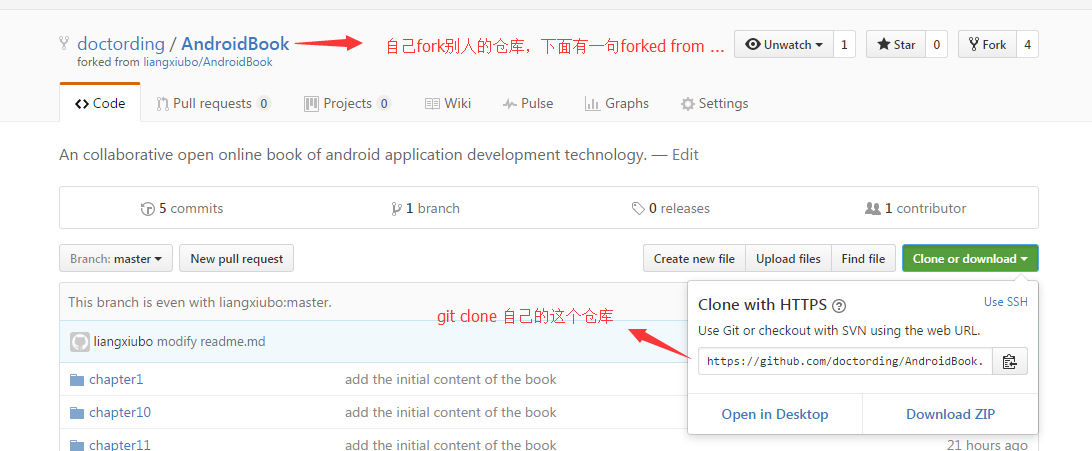This screenshot has width=1092, height=451.
Task: Open the Settings tab
Action: (x=715, y=104)
